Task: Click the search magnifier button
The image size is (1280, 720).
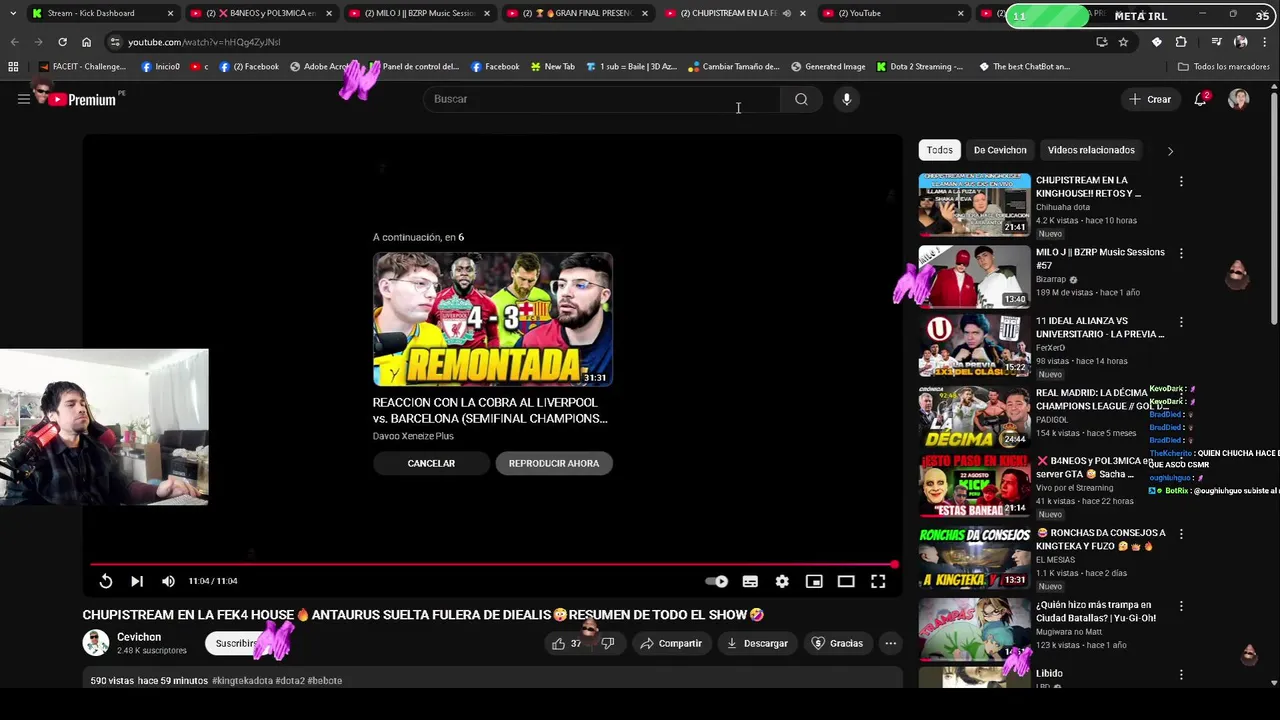Action: point(801,99)
